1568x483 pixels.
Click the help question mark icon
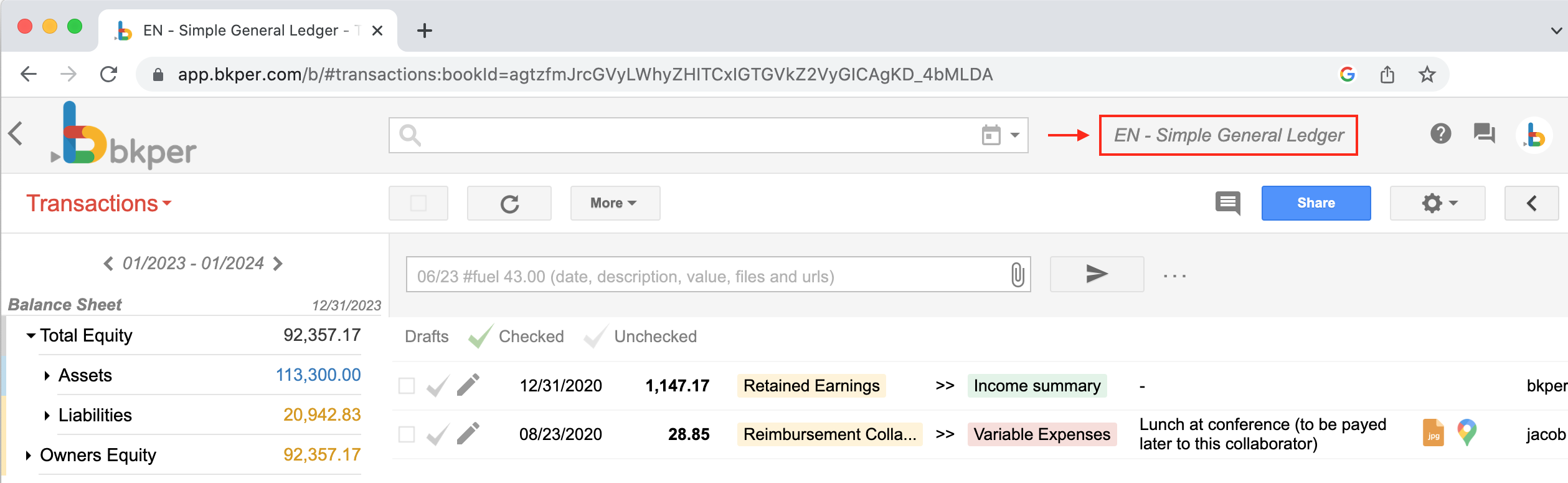pos(1440,133)
